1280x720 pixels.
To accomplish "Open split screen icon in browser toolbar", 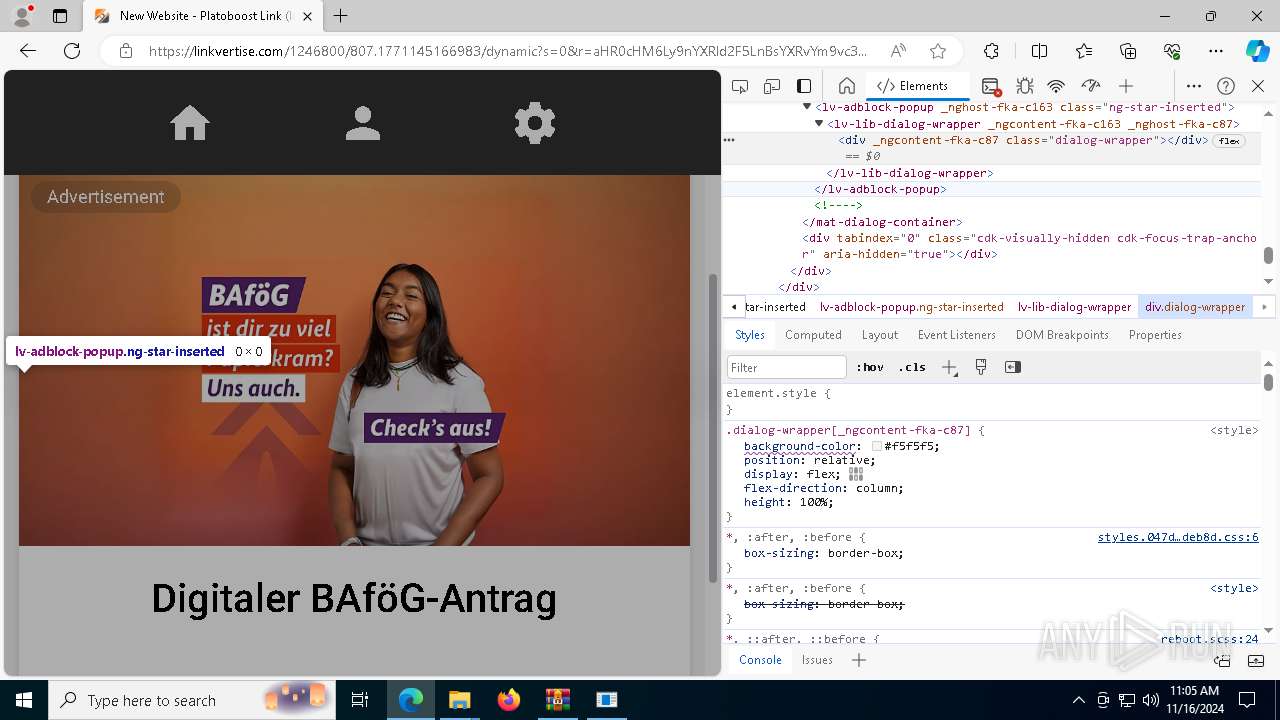I will (x=1039, y=51).
